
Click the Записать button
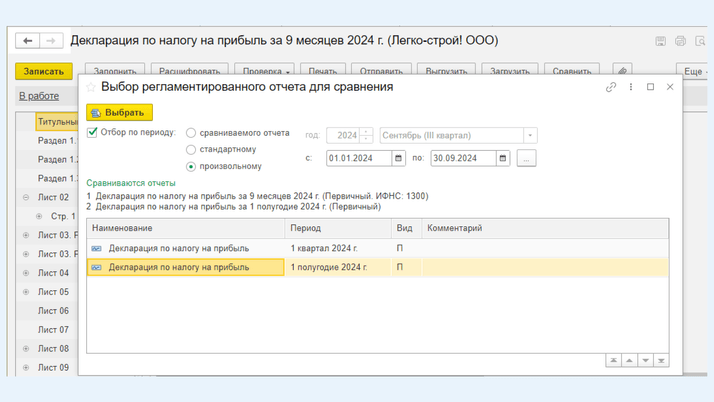[x=44, y=71]
